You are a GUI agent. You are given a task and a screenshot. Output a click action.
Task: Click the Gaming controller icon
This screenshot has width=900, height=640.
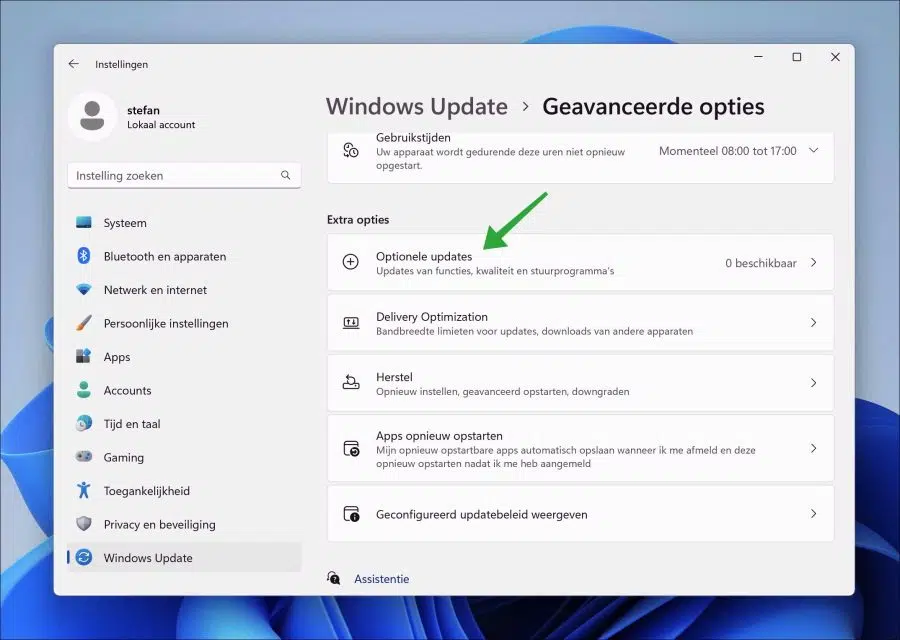(84, 457)
